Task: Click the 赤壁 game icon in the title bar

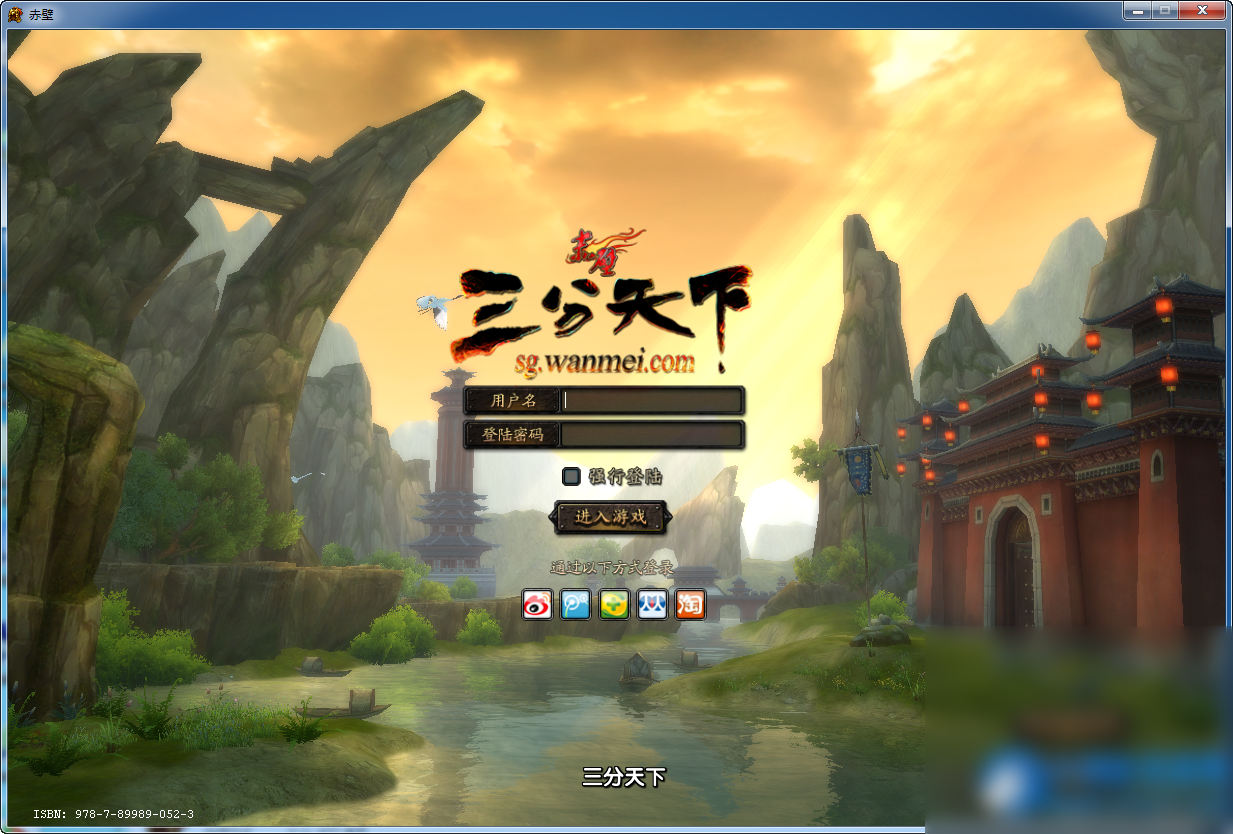Action: pyautogui.click(x=14, y=10)
